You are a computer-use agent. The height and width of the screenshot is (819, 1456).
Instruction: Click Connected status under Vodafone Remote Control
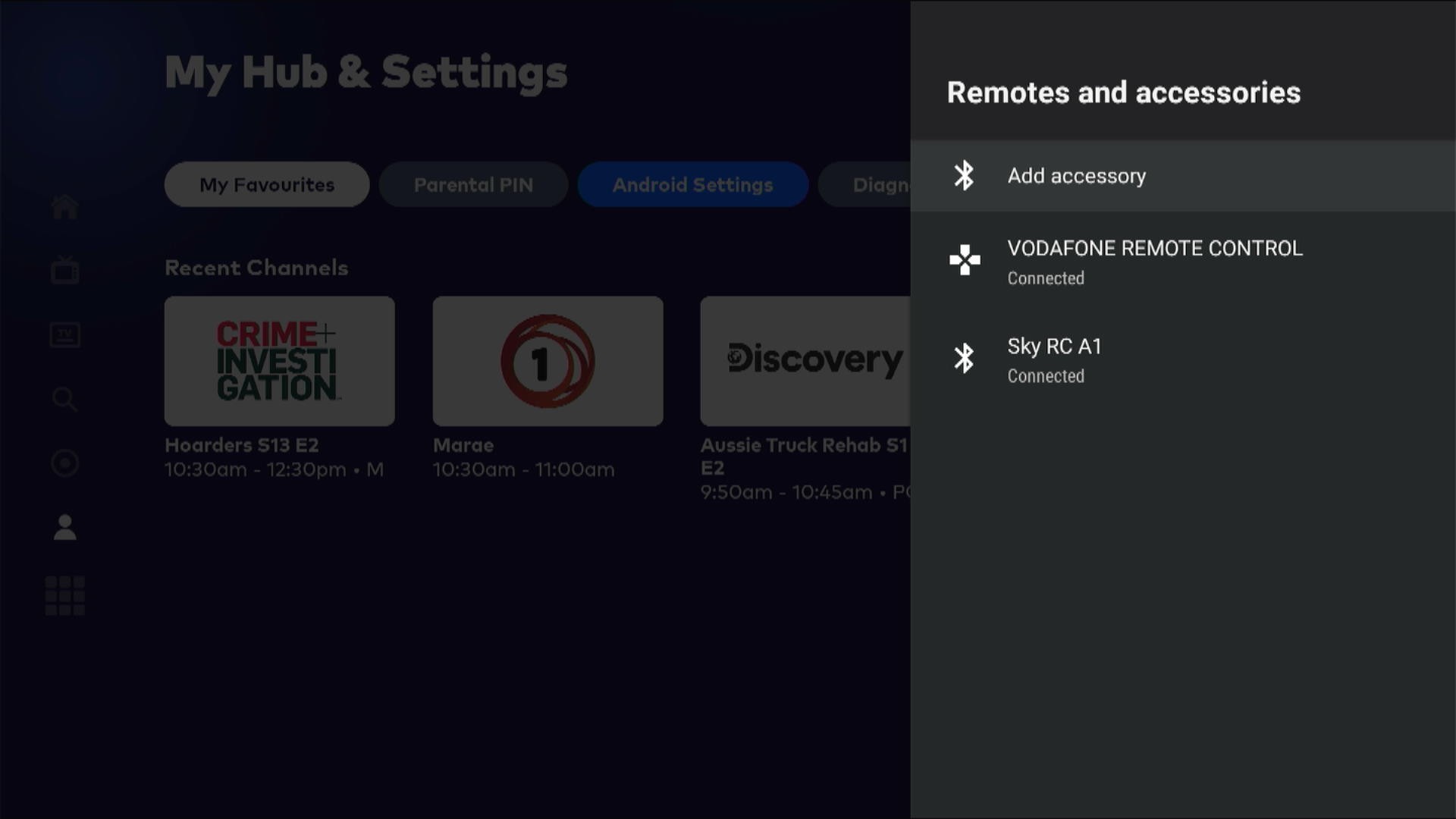pyautogui.click(x=1046, y=278)
